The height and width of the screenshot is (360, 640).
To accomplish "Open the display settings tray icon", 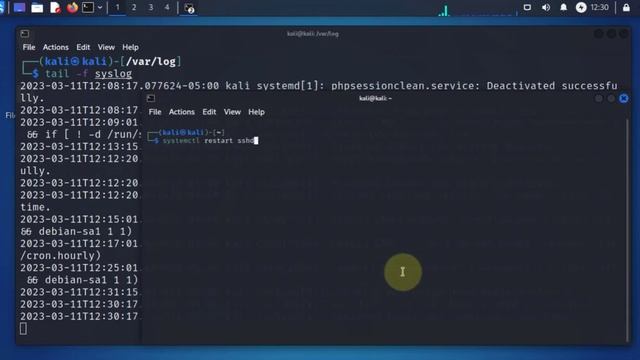I will [x=527, y=7].
